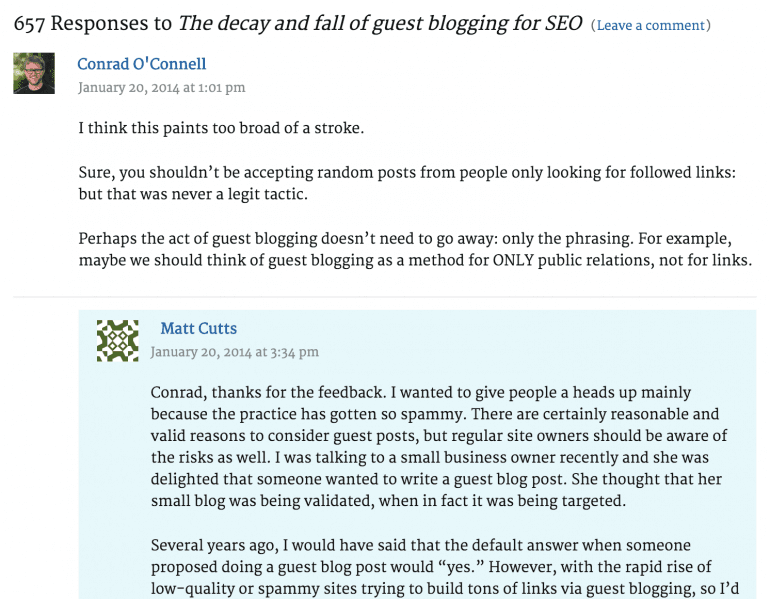Open Conrad O'Connell's profile photo
This screenshot has width=770, height=599.
[34, 73]
